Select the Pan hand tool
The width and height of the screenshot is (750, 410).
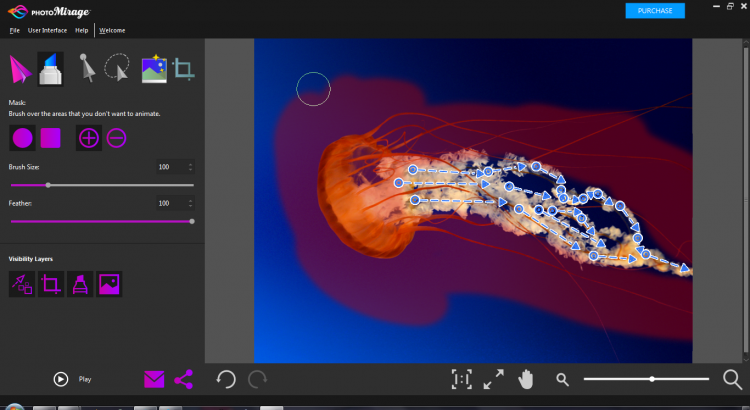[526, 380]
